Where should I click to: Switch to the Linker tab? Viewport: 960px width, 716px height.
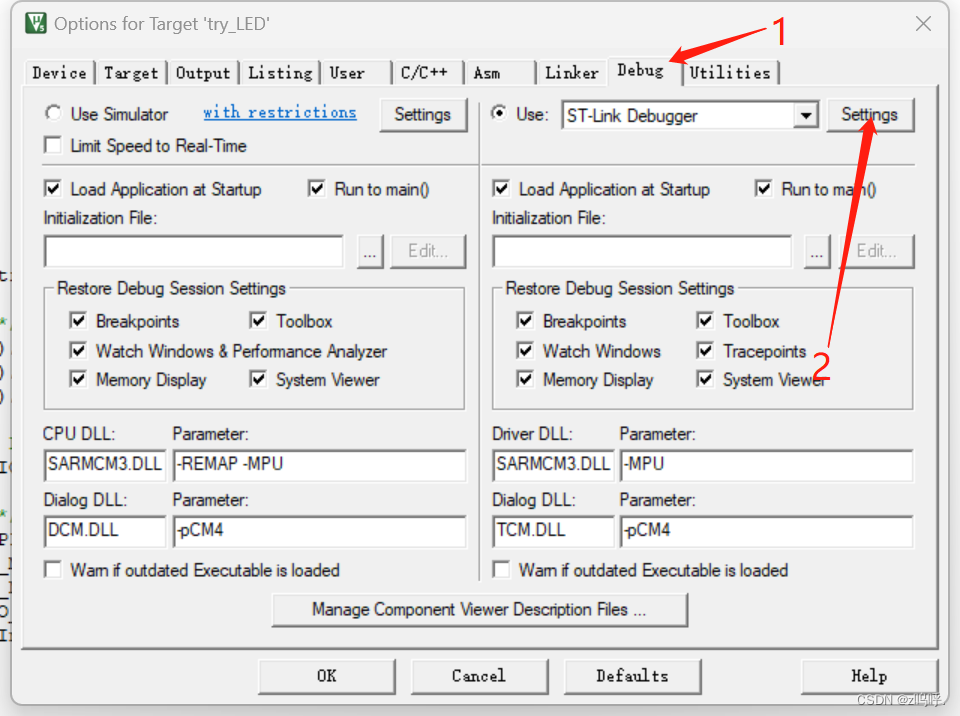572,73
